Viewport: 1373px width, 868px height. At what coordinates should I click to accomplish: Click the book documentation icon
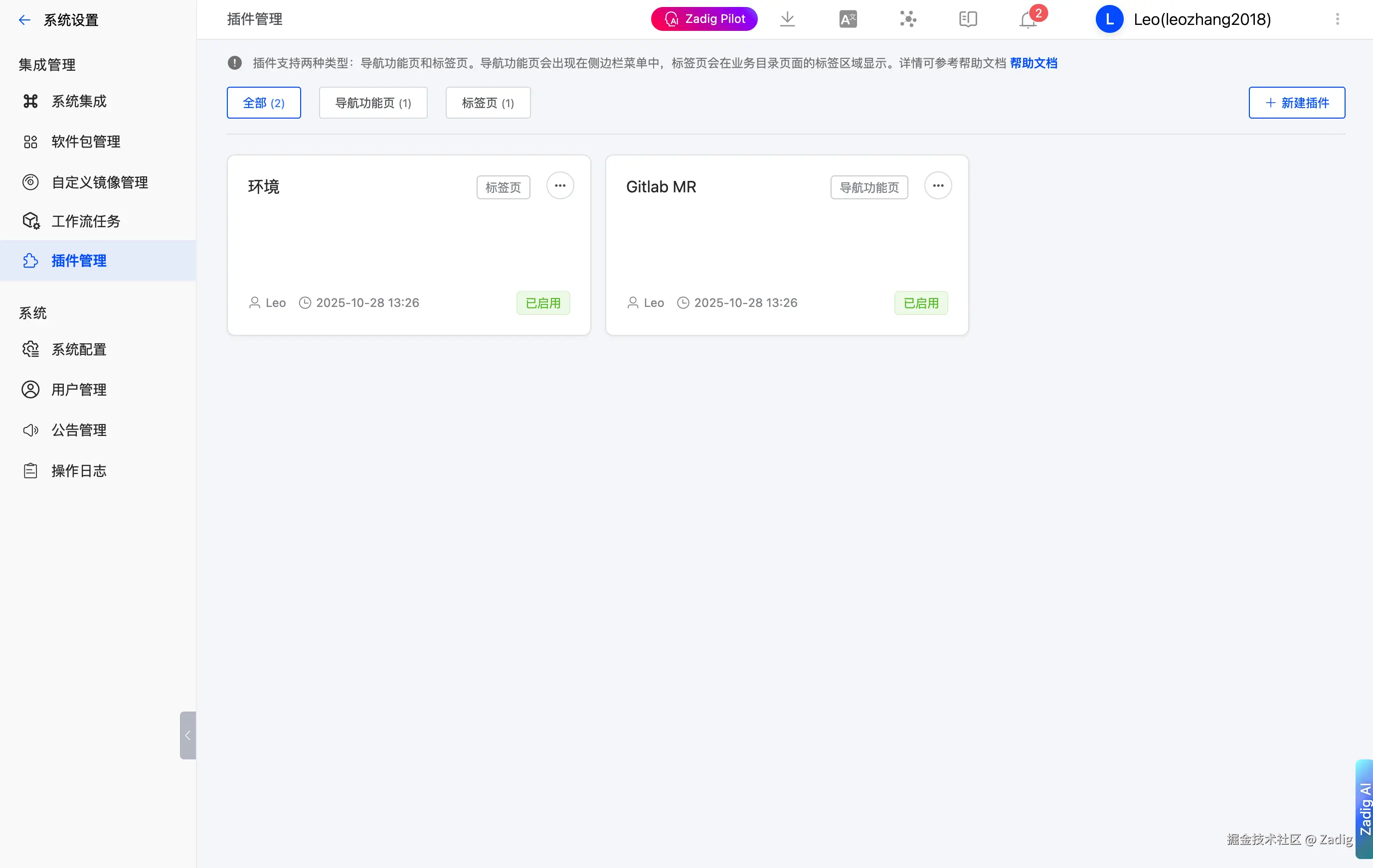pyautogui.click(x=968, y=19)
